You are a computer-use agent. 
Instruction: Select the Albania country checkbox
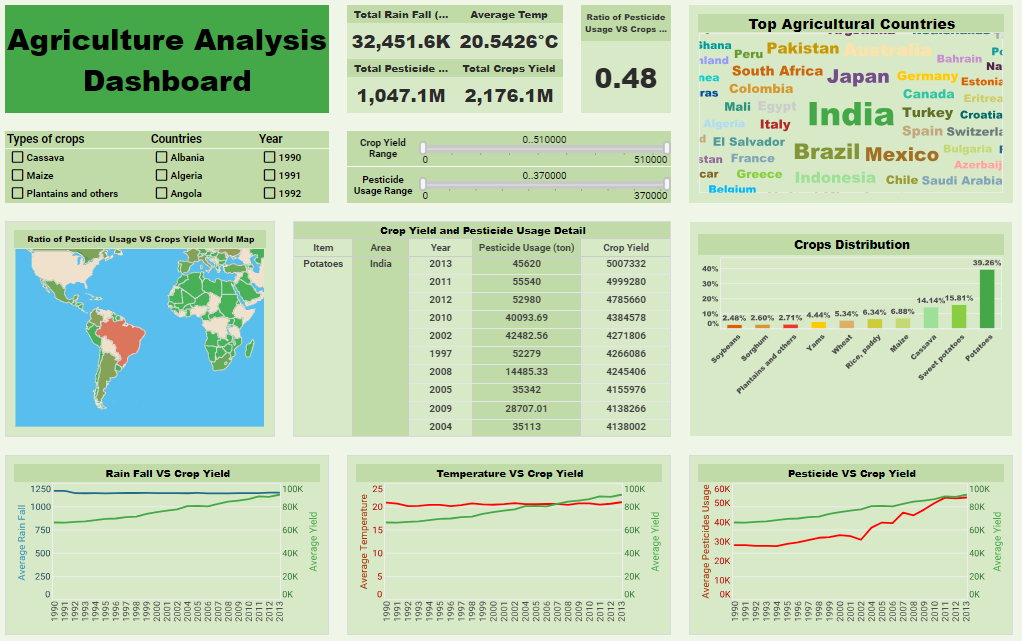tap(161, 157)
